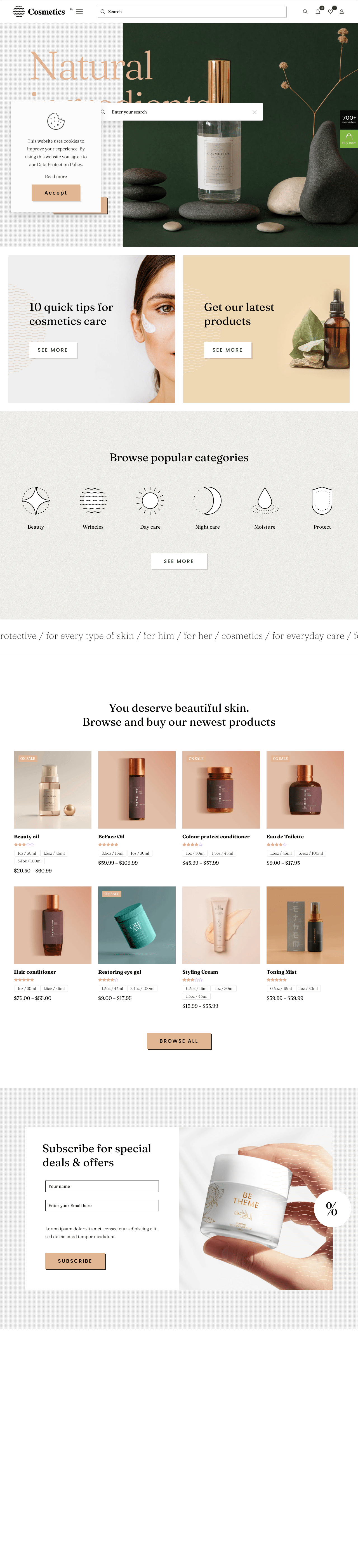The height and width of the screenshot is (1568, 358).
Task: Select the Night care moon icon
Action: [208, 501]
